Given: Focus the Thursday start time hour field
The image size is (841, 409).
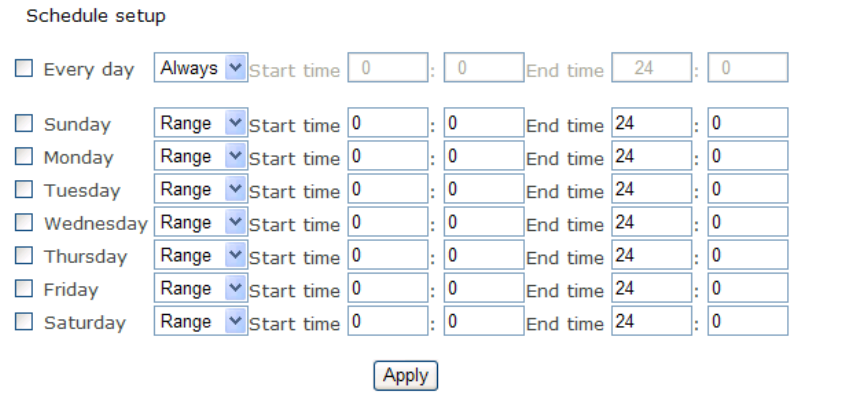Looking at the screenshot, I should click(x=387, y=255).
